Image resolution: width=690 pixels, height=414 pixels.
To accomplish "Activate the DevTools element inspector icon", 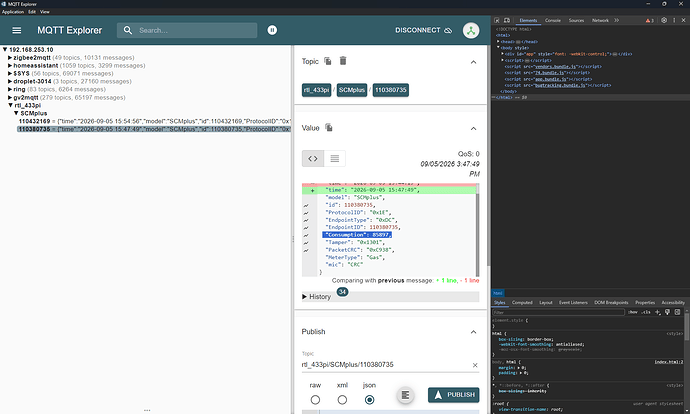I will click(x=497, y=20).
